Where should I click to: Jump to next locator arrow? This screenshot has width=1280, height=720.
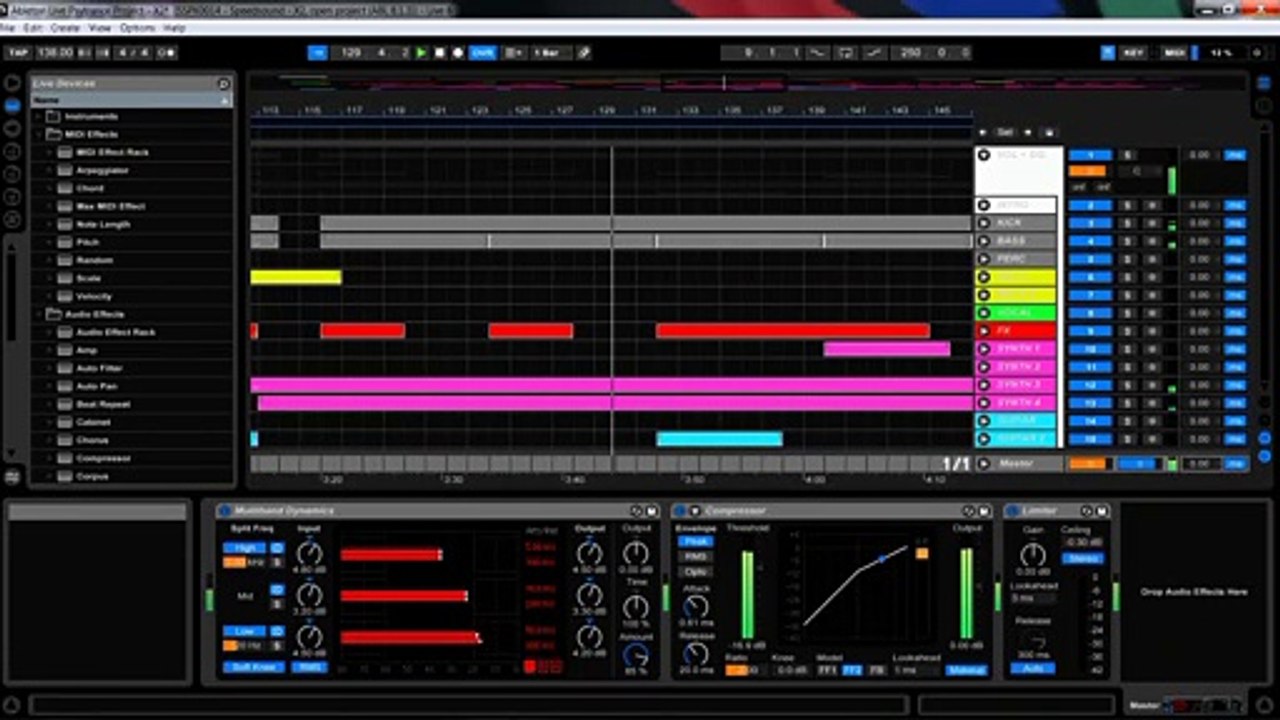pyautogui.click(x=1028, y=132)
